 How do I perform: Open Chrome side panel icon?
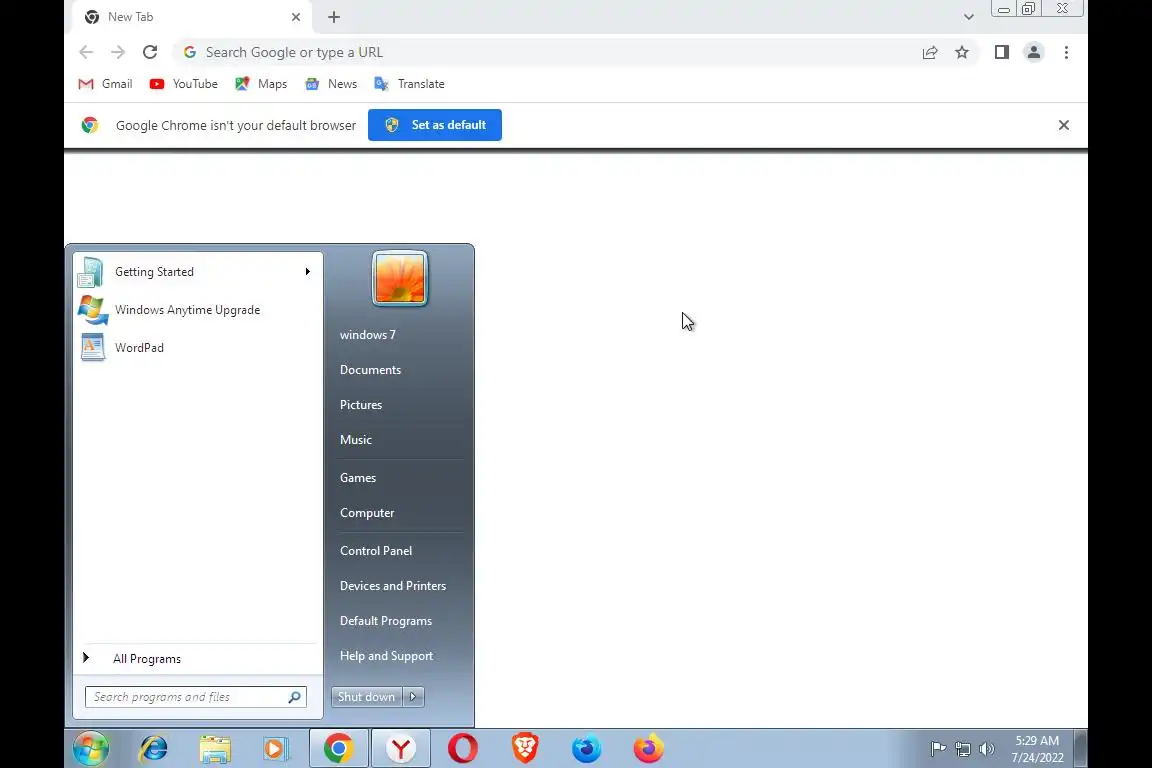1001,52
